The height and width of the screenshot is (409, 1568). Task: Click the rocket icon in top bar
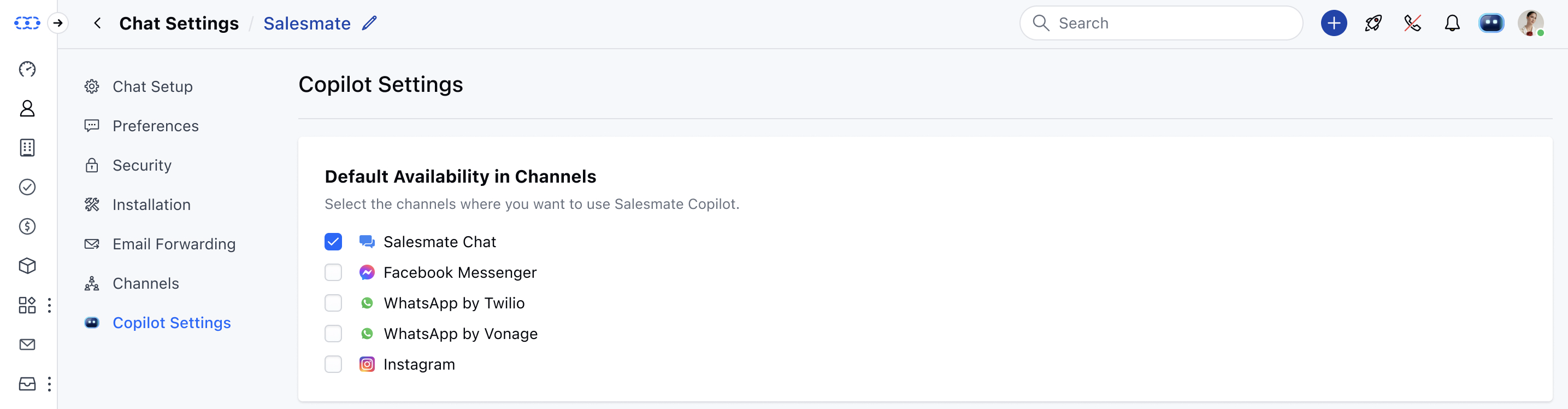[1373, 23]
